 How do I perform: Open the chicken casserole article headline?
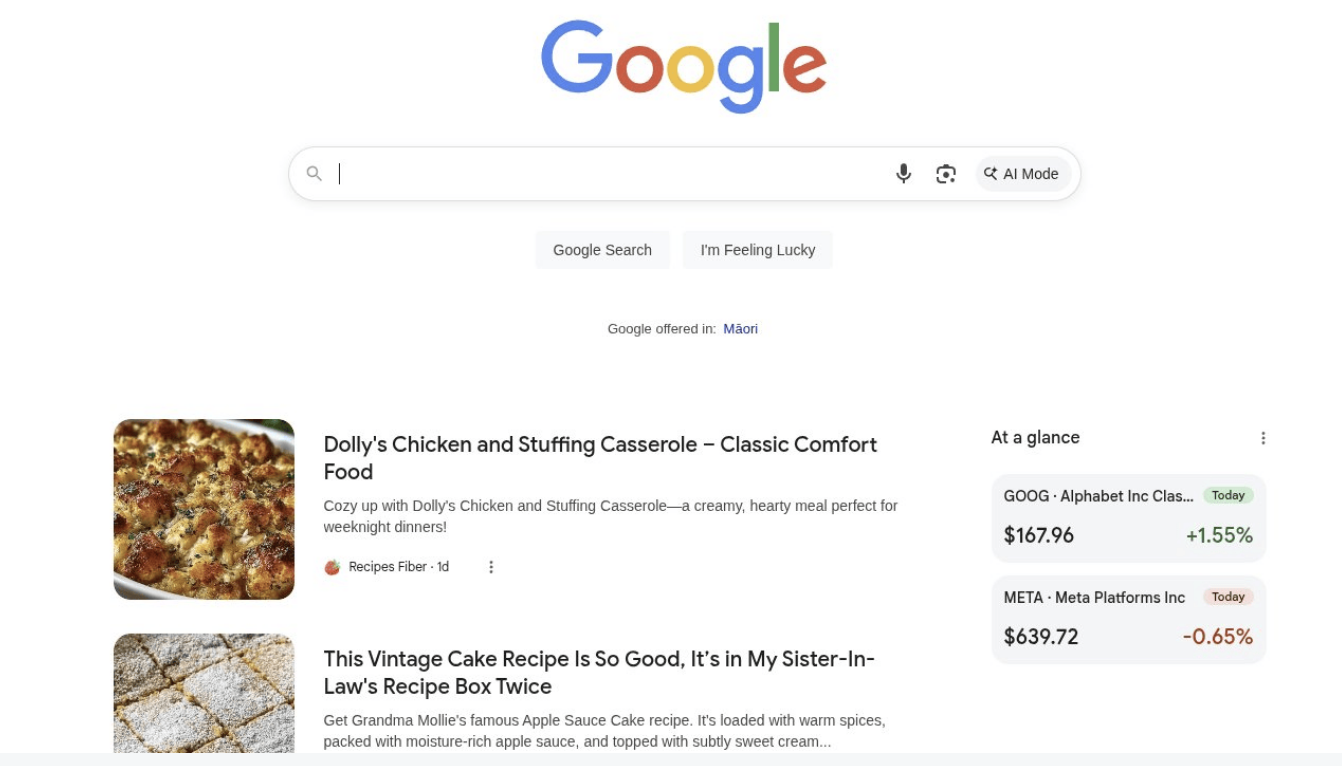click(x=600, y=457)
